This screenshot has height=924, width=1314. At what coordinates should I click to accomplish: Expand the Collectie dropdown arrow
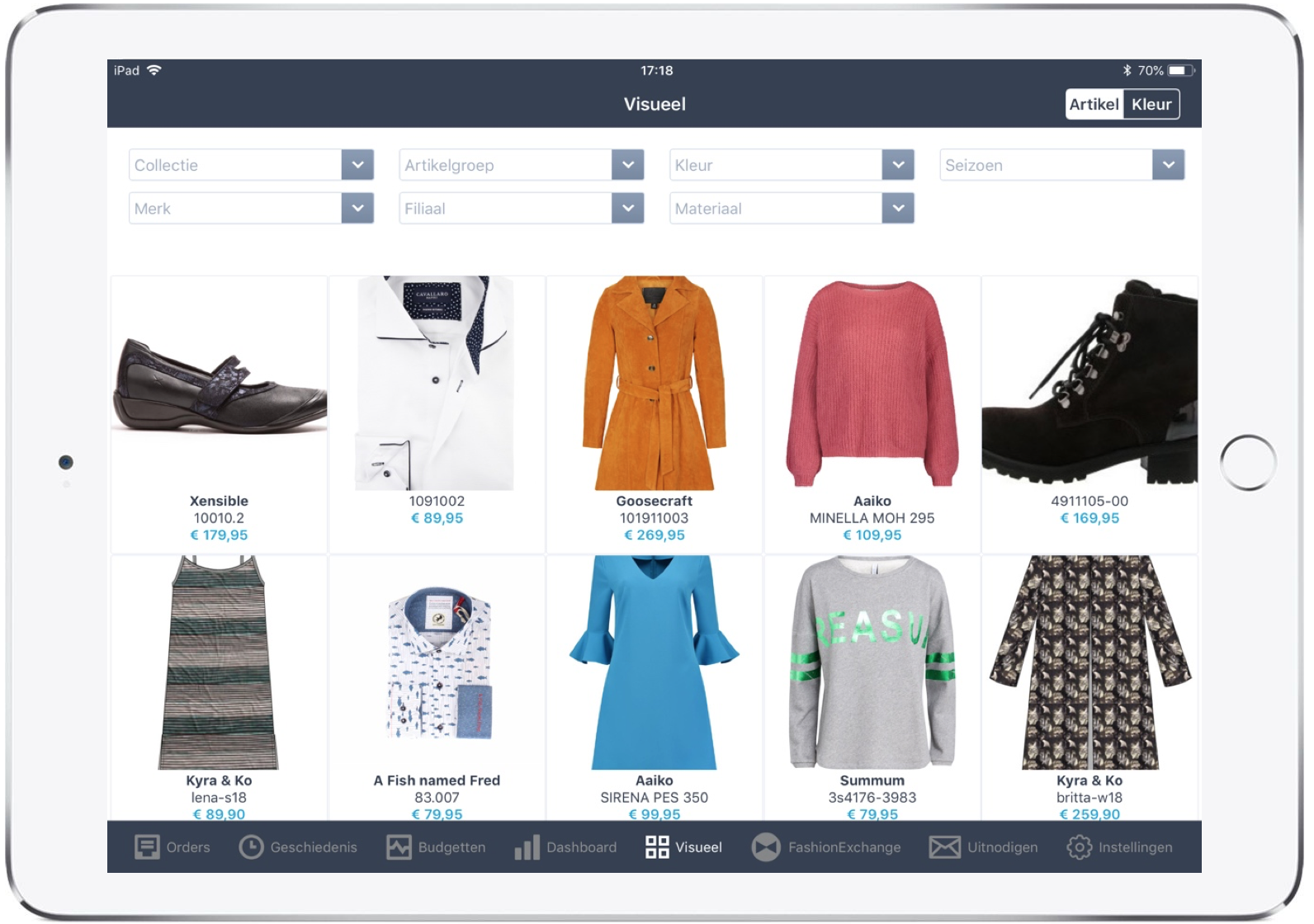pyautogui.click(x=357, y=165)
